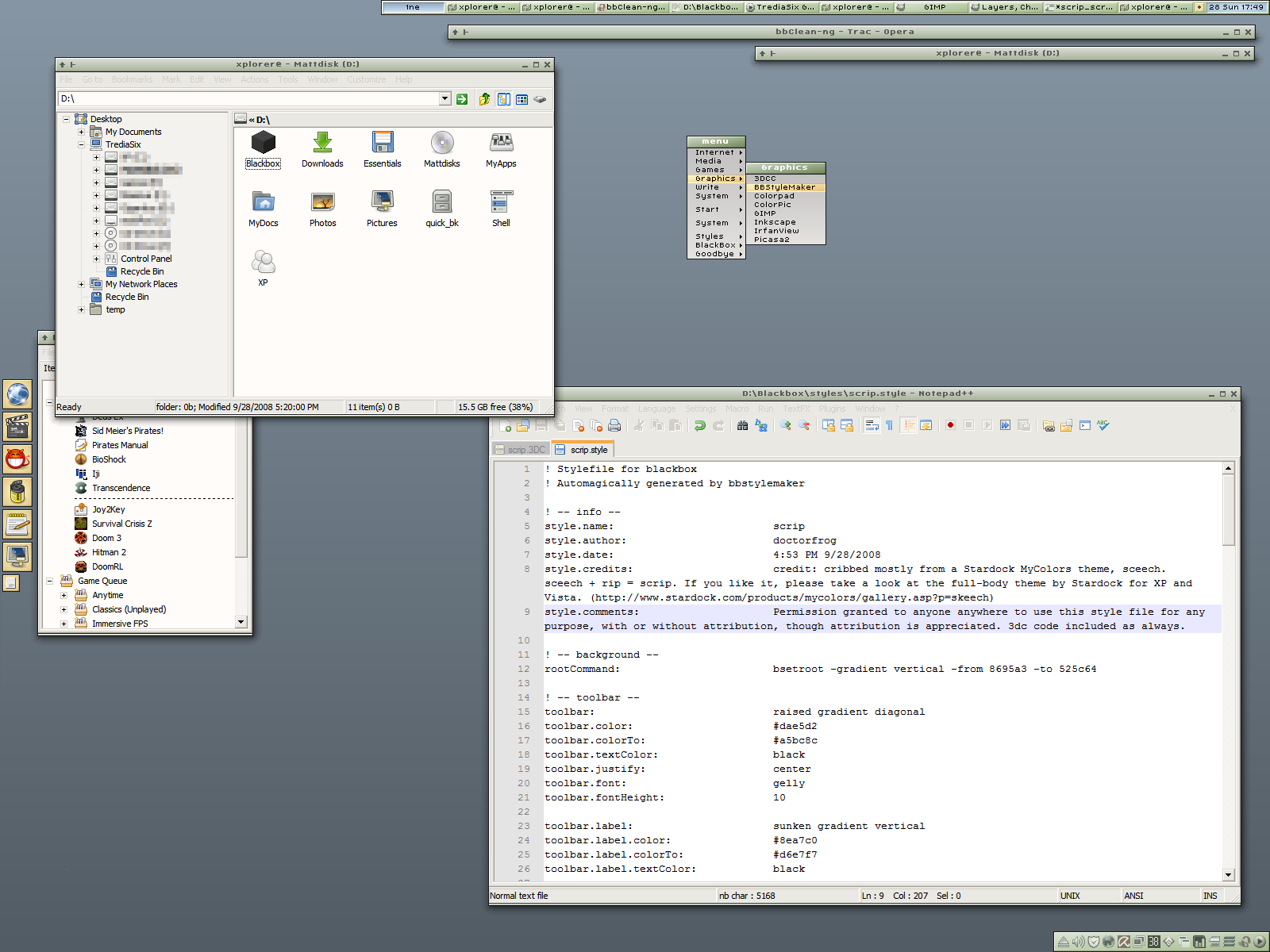This screenshot has width=1270, height=952.
Task: Switch to the scrip.style tab
Action: [582, 449]
